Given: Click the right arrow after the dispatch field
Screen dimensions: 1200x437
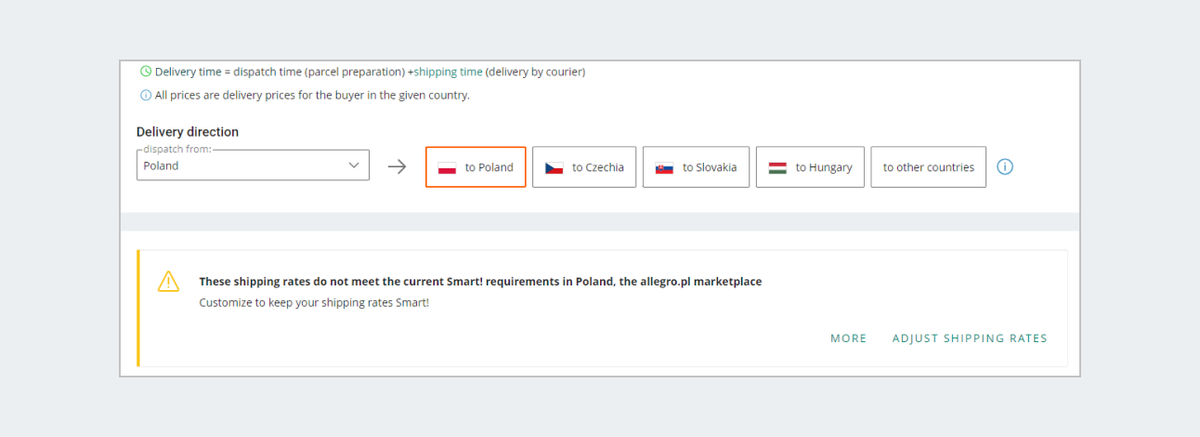Looking at the screenshot, I should pyautogui.click(x=397, y=167).
